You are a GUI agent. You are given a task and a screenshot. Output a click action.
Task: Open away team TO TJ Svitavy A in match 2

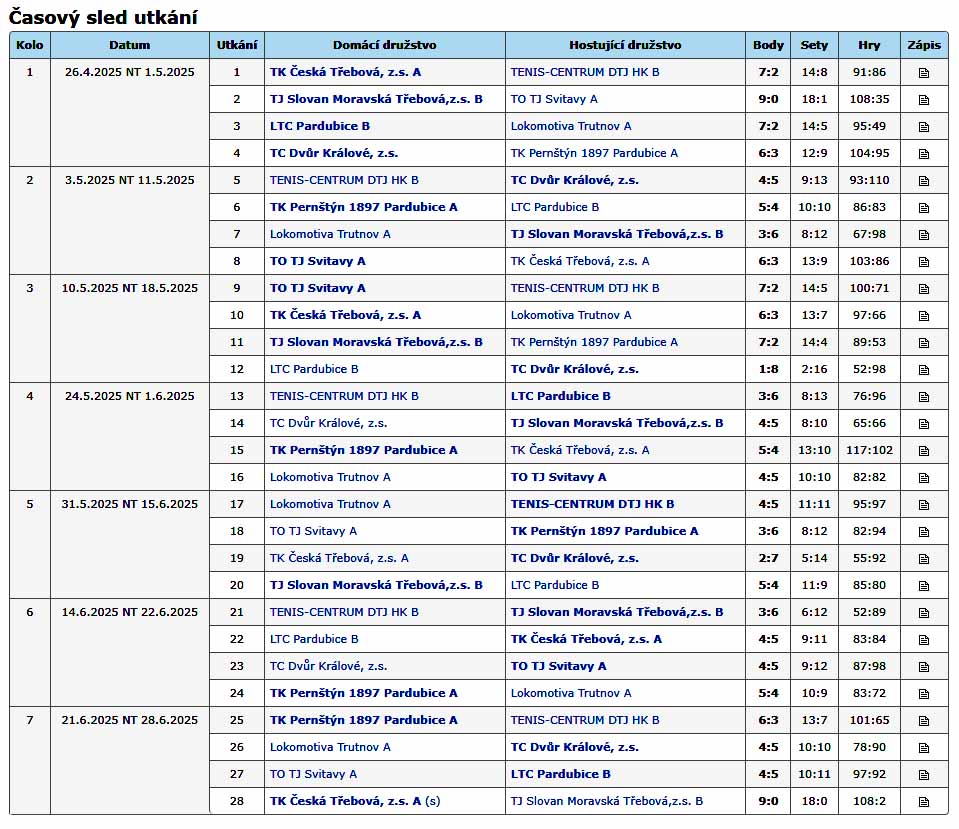pos(554,99)
